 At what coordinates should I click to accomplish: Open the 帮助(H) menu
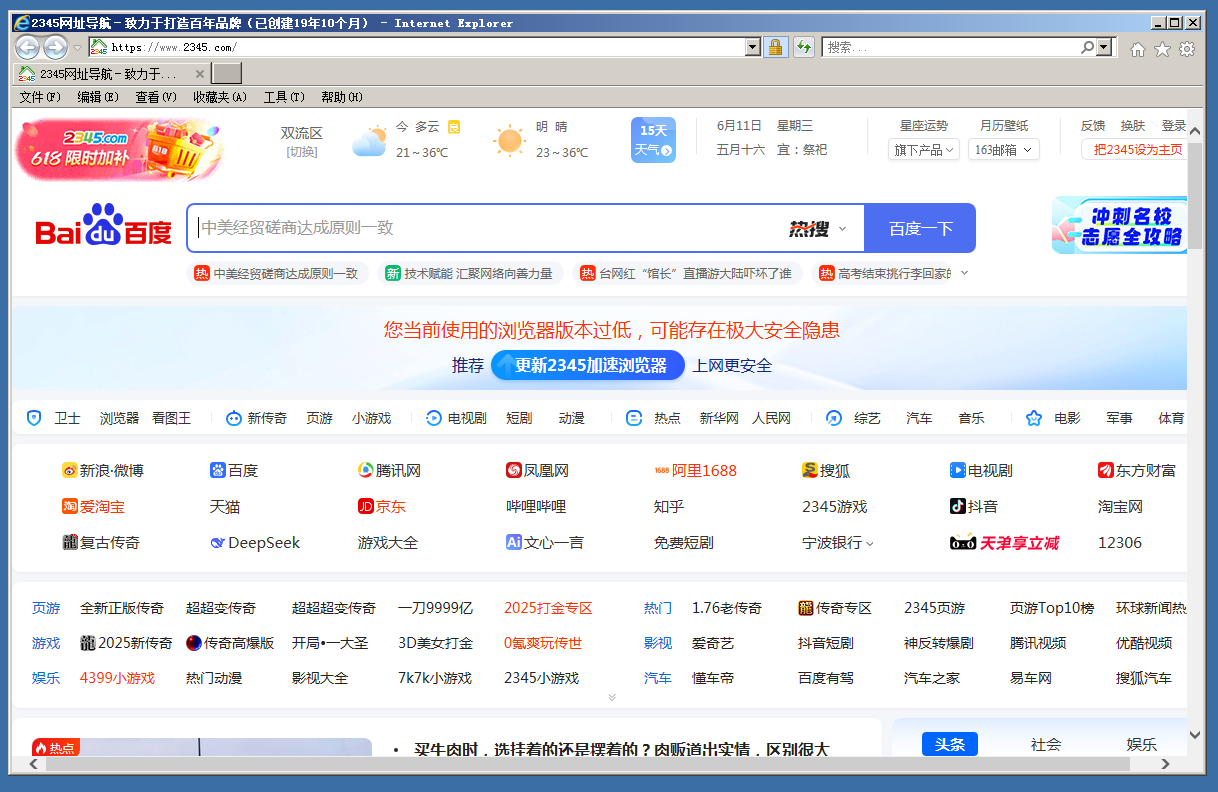pyautogui.click(x=342, y=97)
